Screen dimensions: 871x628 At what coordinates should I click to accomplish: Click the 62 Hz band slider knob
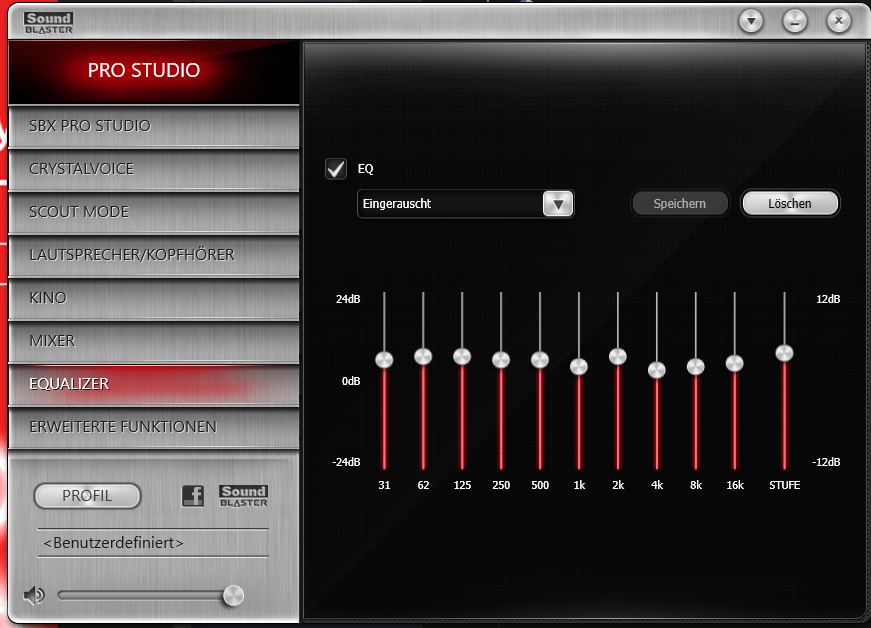(423, 356)
